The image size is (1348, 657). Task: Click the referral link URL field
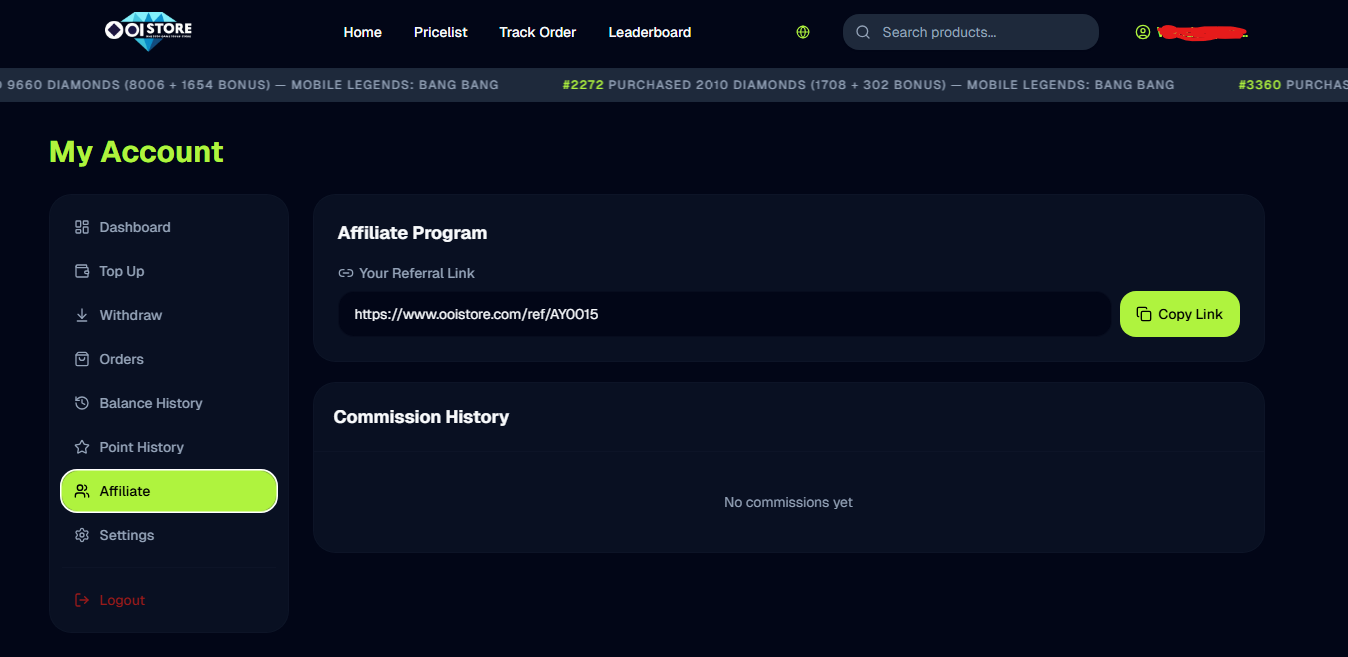(725, 314)
